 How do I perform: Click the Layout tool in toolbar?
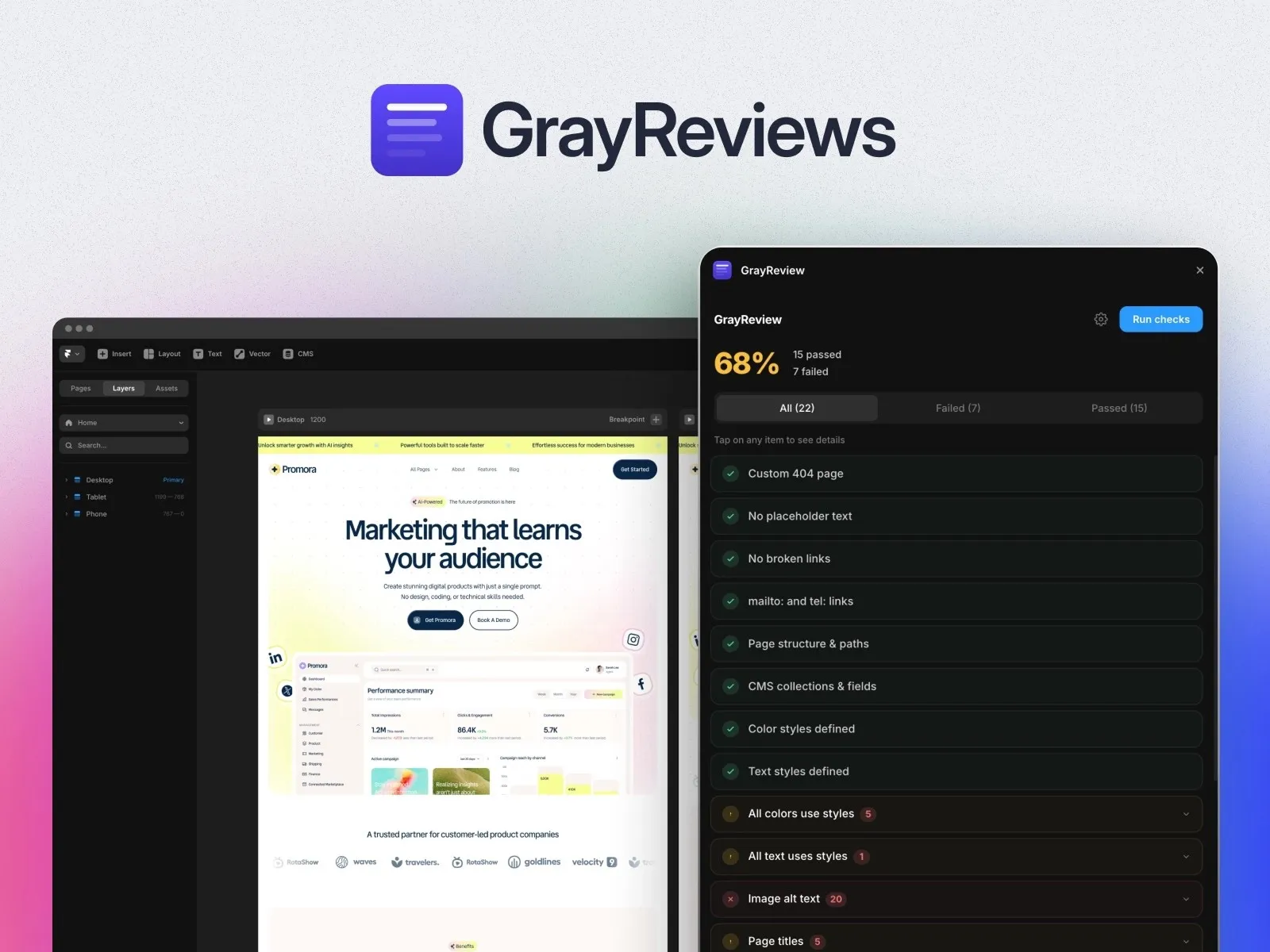point(162,354)
